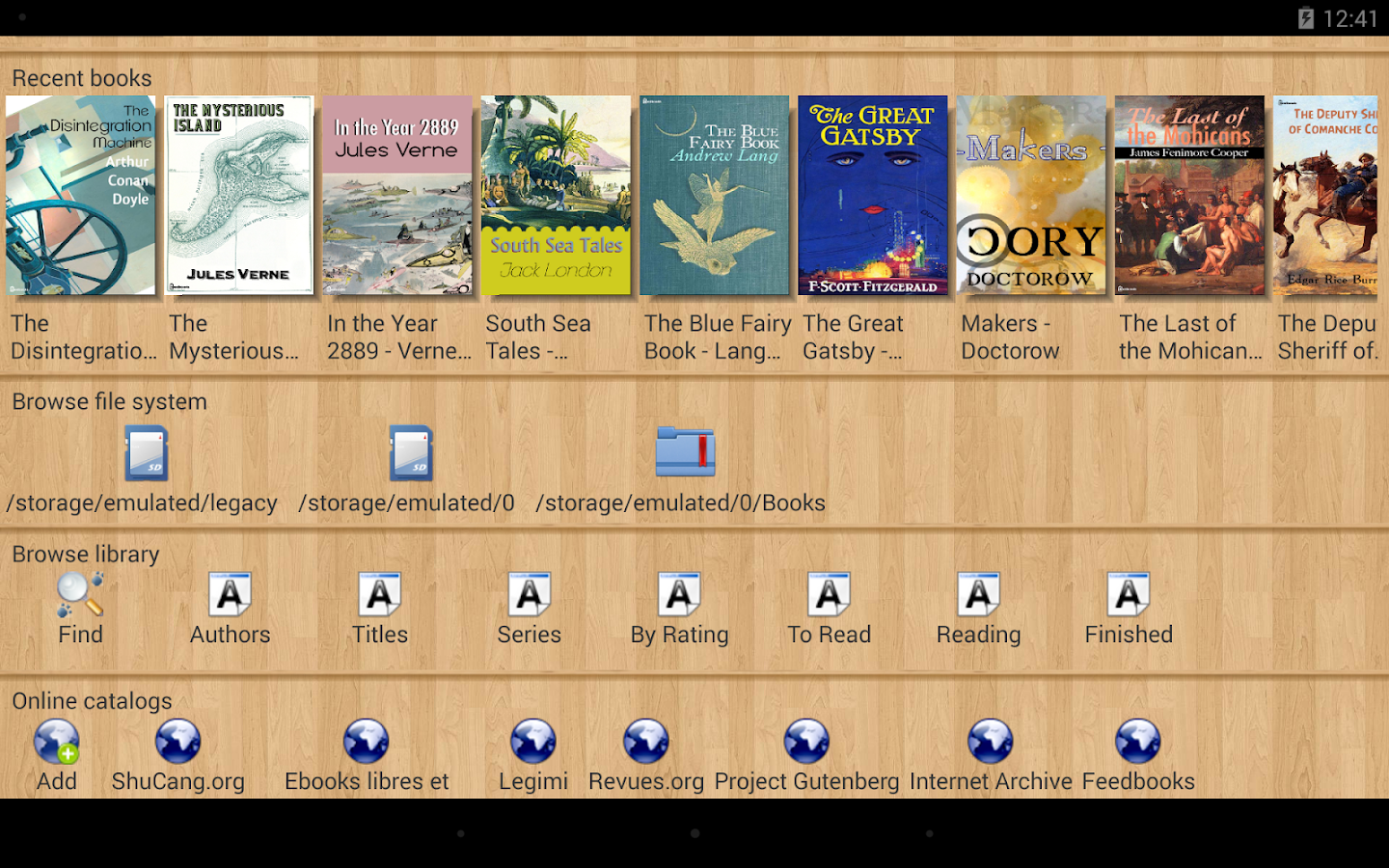Open South Sea Tales book cover

556,195
